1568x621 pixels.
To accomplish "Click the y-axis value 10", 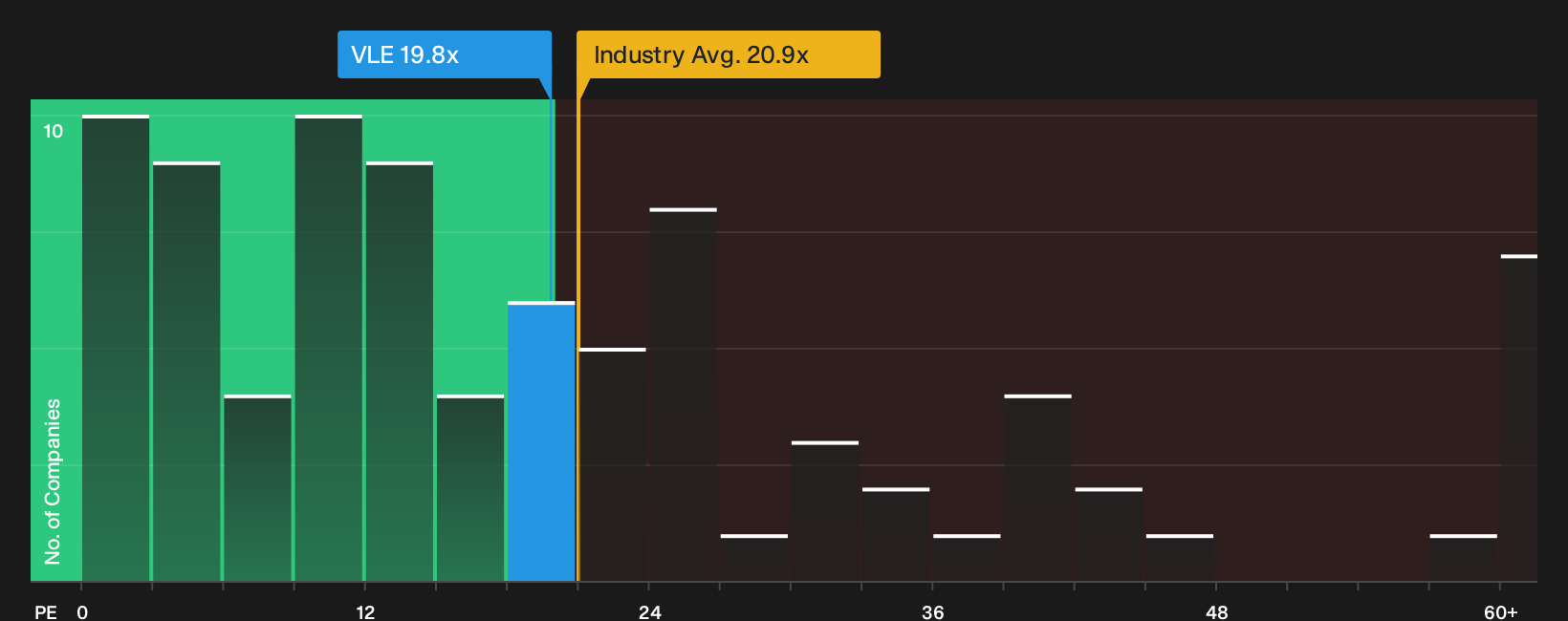I will pos(54,131).
